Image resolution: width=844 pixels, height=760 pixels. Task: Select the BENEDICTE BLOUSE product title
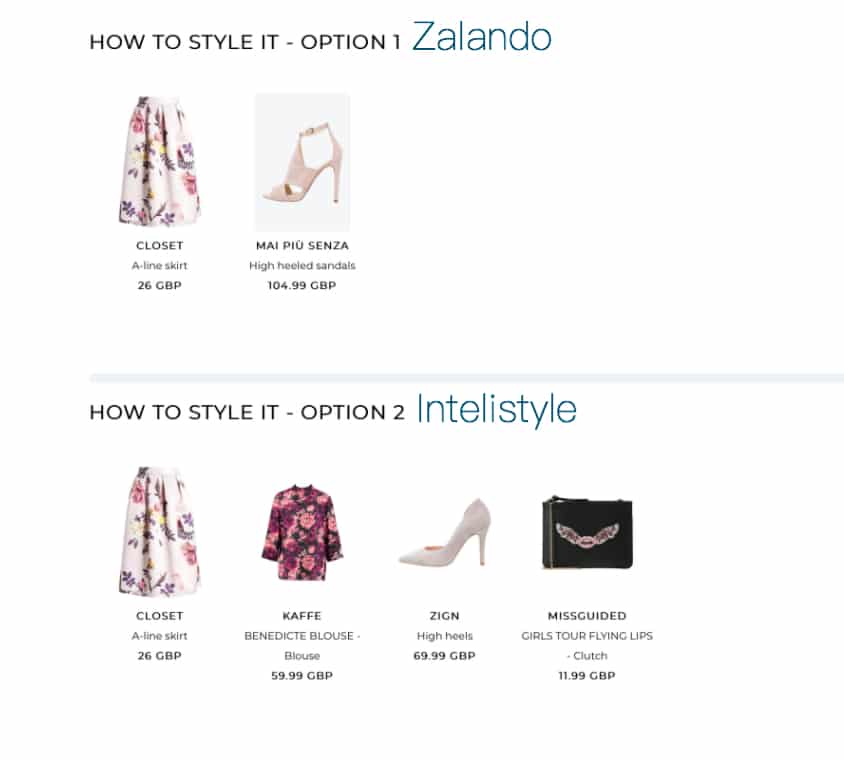299,636
